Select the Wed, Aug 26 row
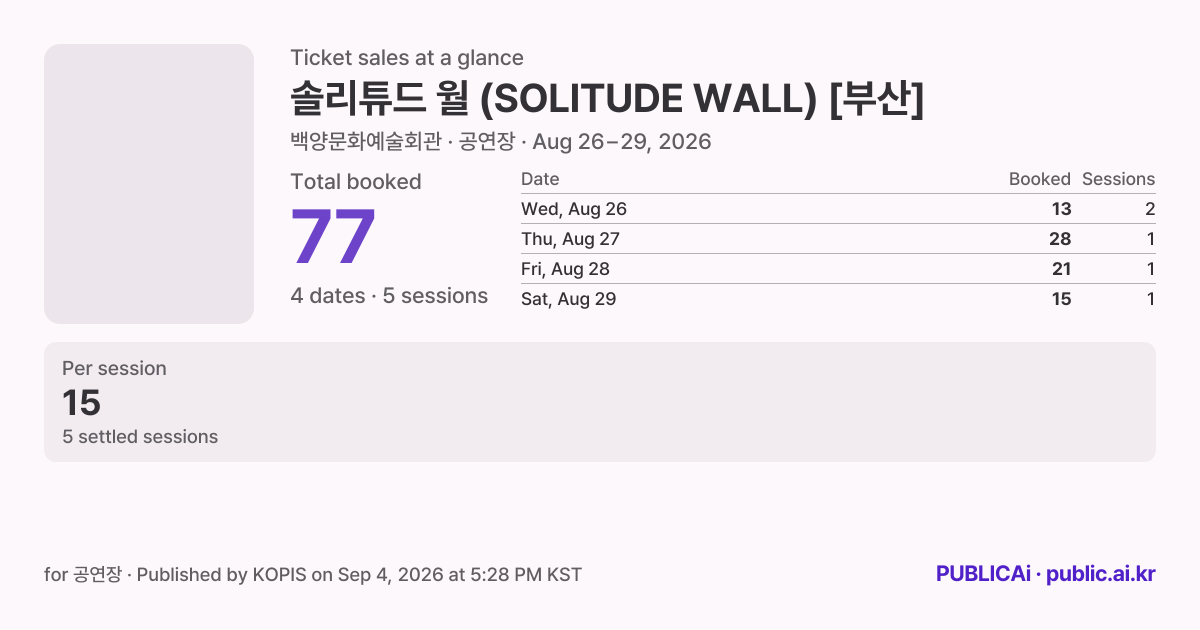Viewport: 1200px width, 630px height. coord(838,209)
